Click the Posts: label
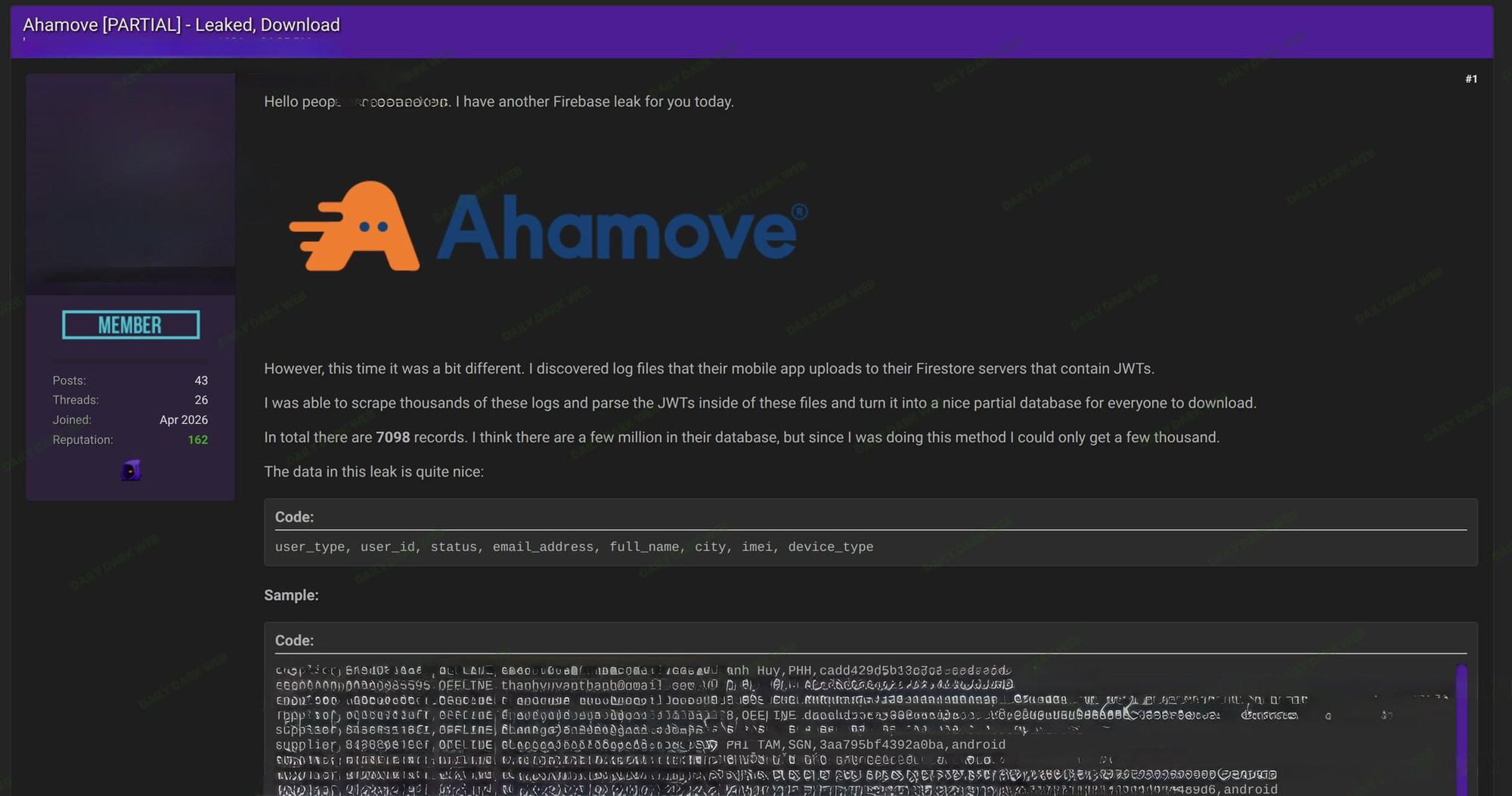 pos(70,380)
